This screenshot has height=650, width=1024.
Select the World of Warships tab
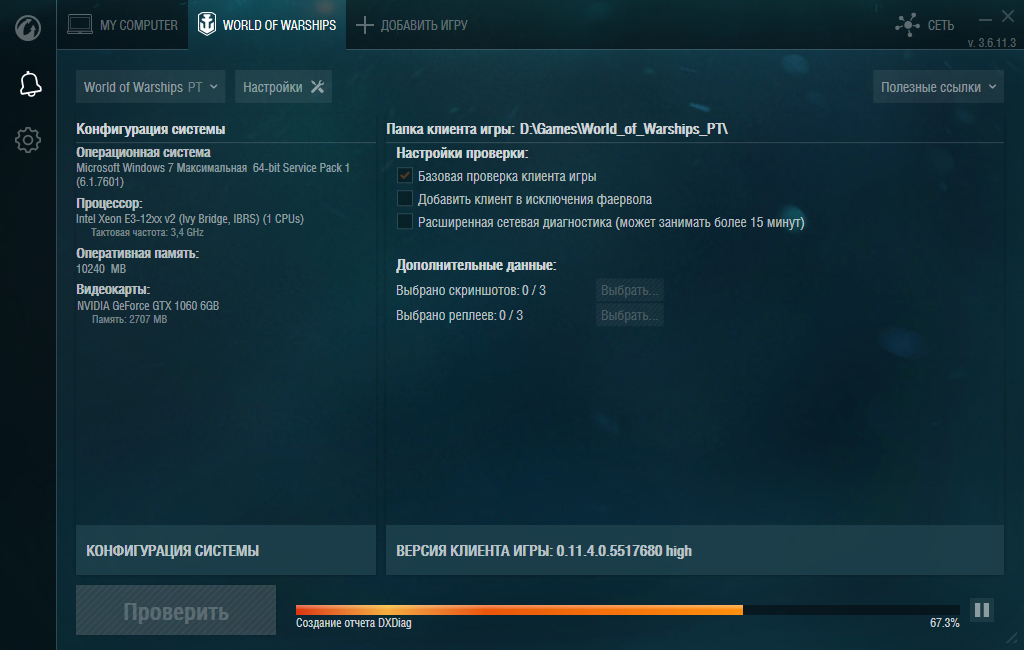click(x=267, y=25)
